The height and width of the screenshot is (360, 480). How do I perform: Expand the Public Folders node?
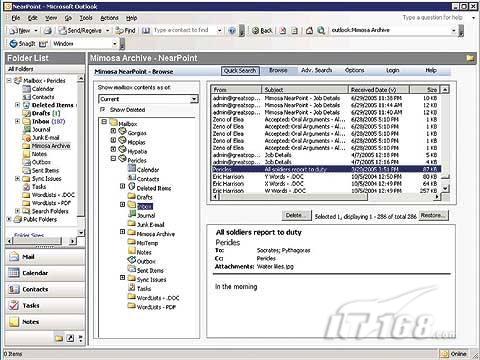[x=9, y=219]
